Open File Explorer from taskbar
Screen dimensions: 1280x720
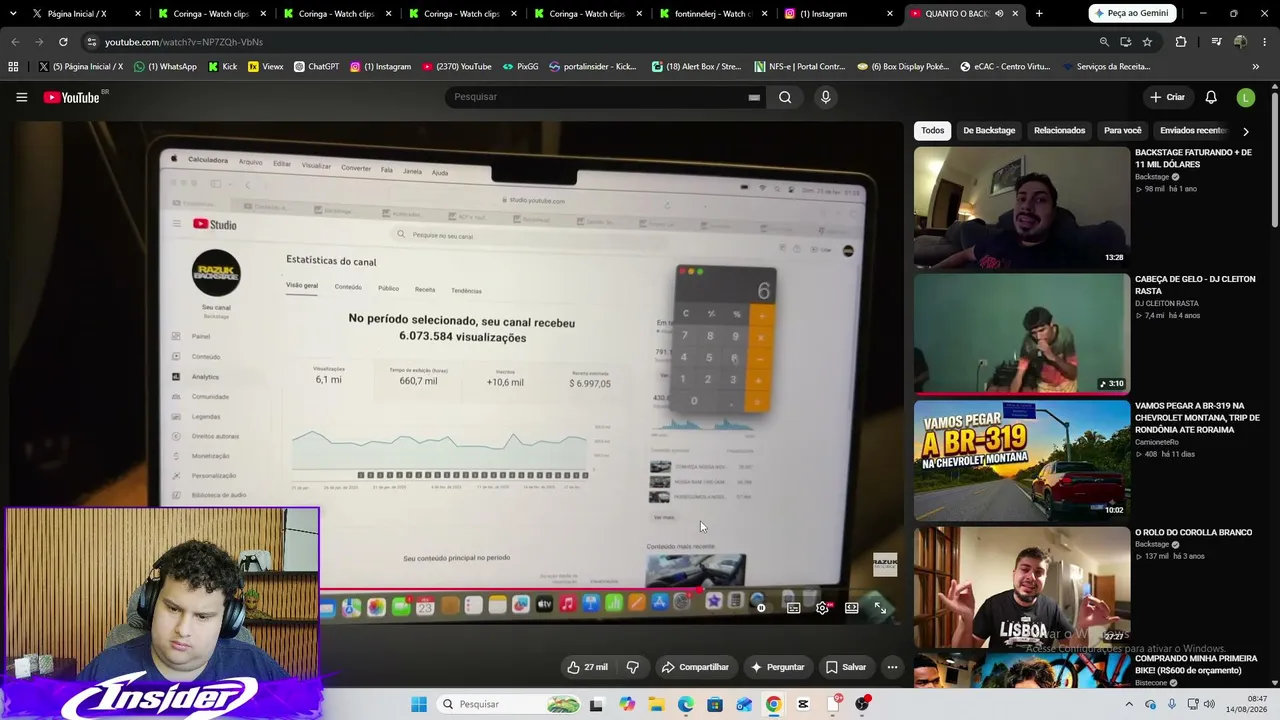coord(656,704)
